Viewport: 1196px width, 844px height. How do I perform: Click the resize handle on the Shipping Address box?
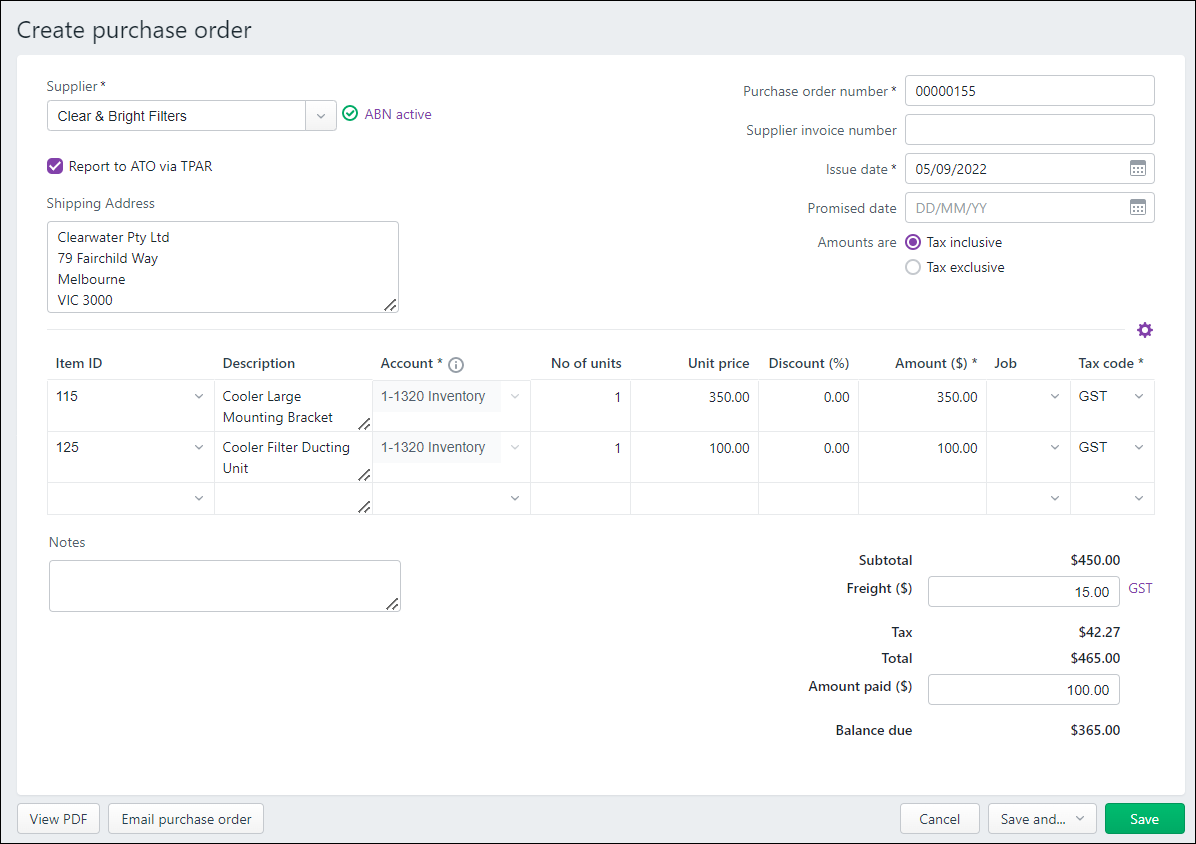pyautogui.click(x=391, y=306)
